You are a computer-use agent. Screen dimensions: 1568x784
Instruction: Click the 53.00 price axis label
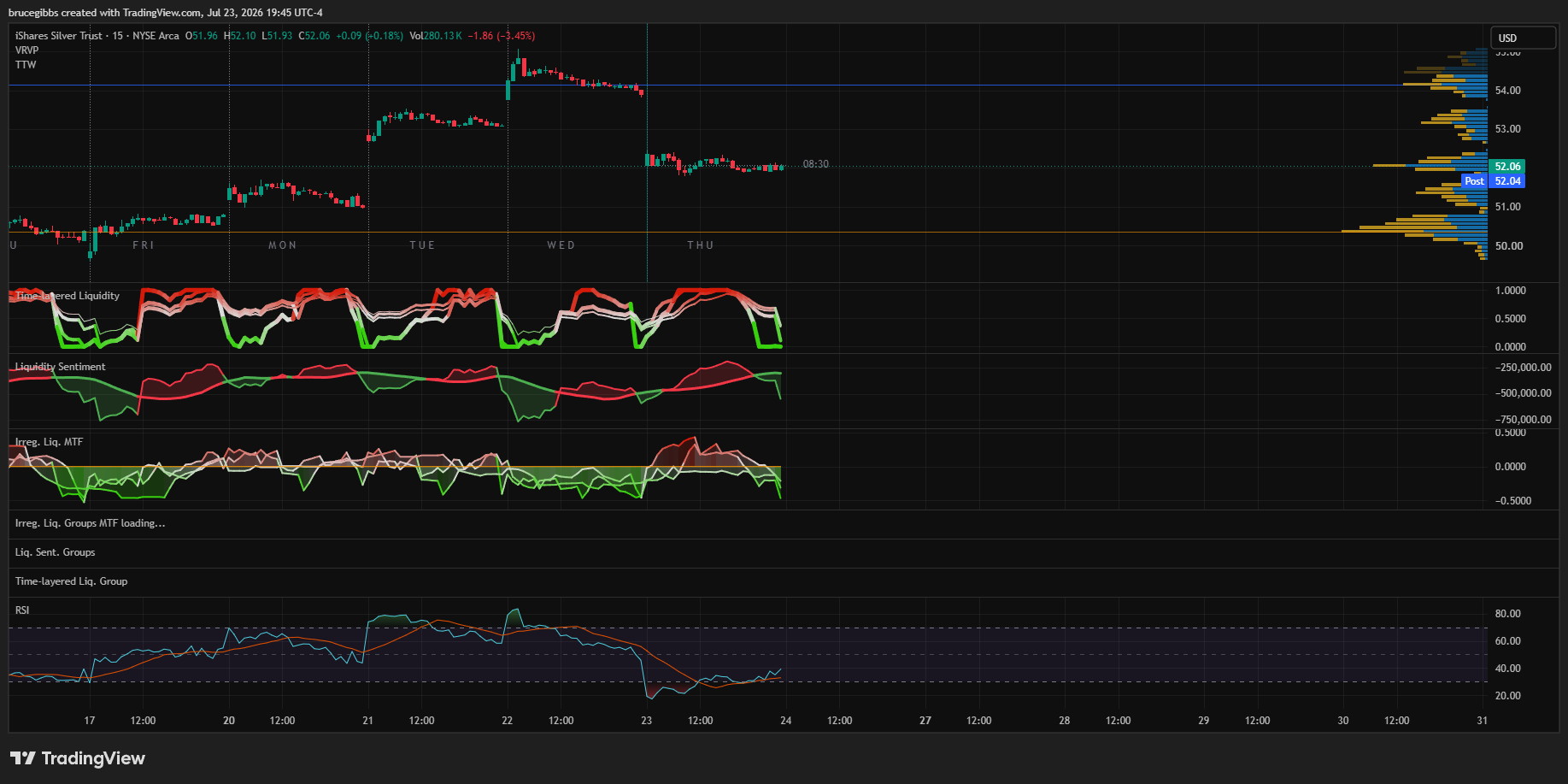pyautogui.click(x=1507, y=129)
